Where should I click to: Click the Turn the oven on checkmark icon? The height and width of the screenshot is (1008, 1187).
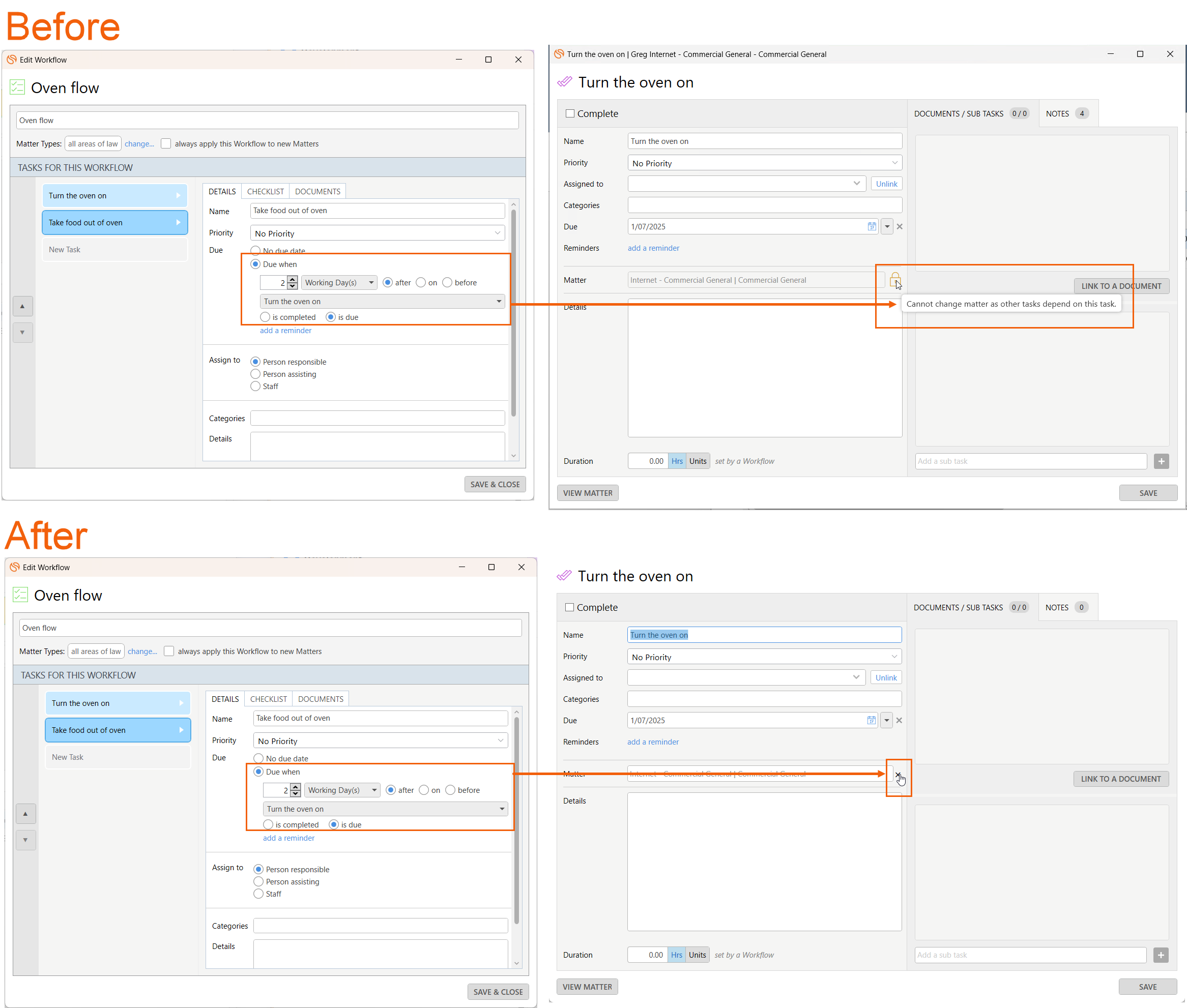click(x=564, y=82)
